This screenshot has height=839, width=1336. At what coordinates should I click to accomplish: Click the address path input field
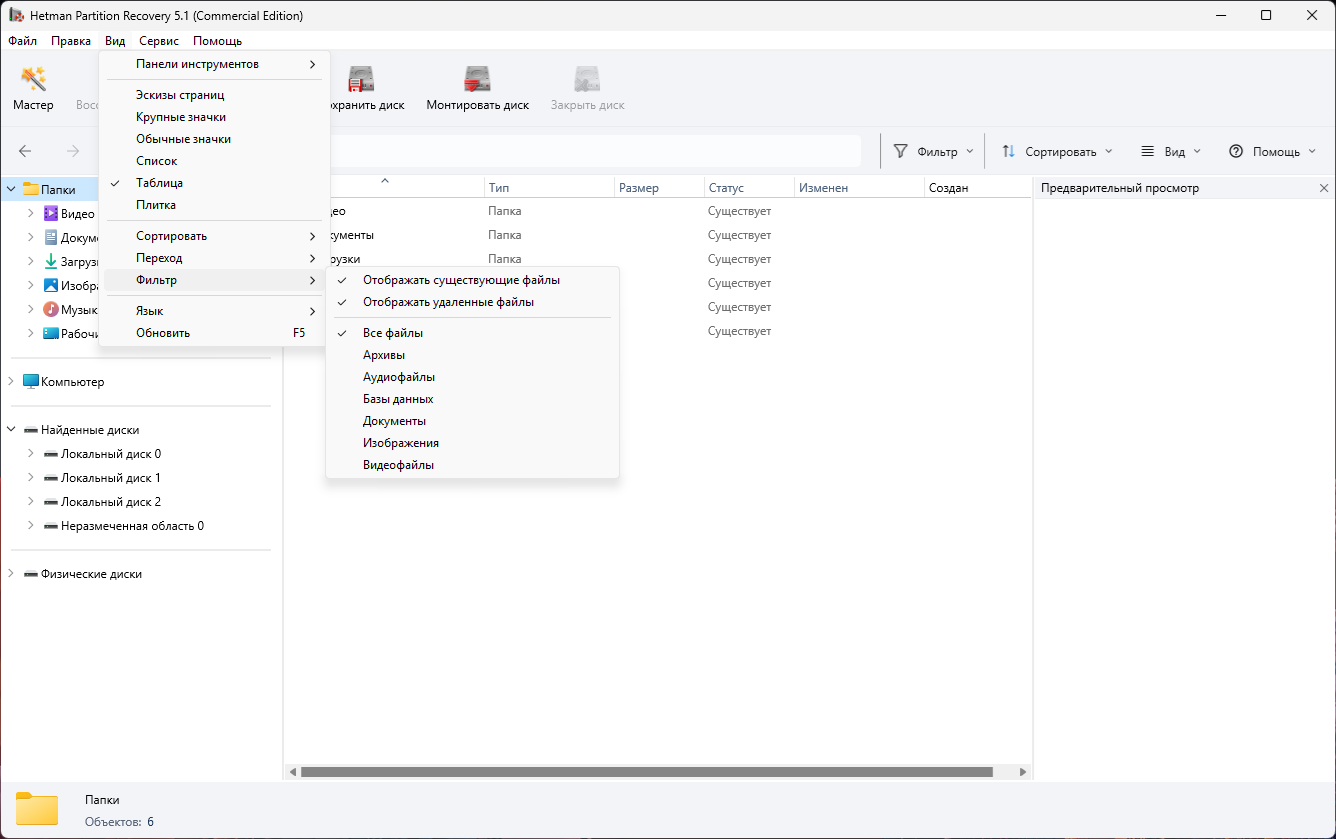pyautogui.click(x=594, y=151)
